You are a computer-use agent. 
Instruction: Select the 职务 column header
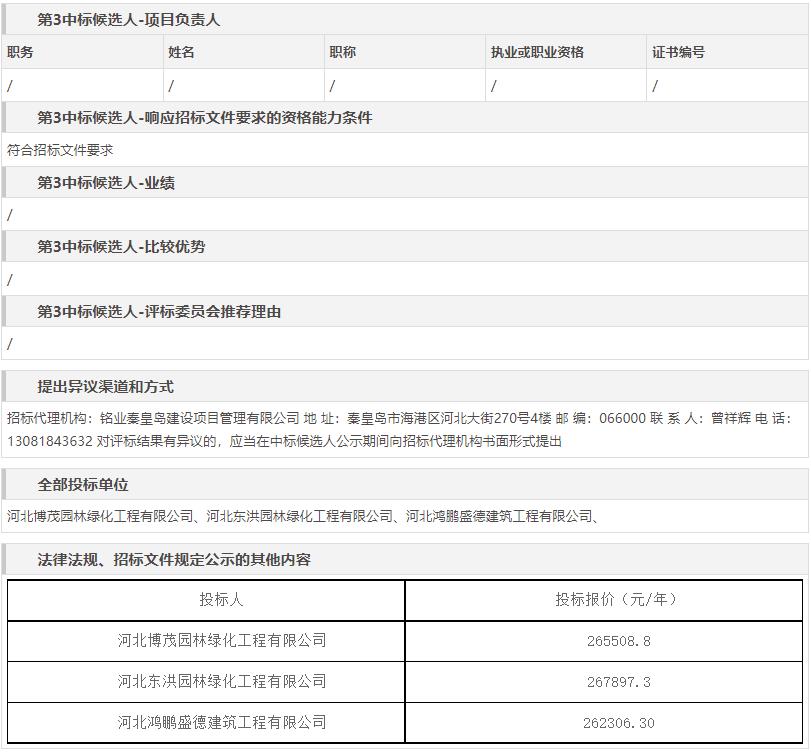[x=21, y=52]
